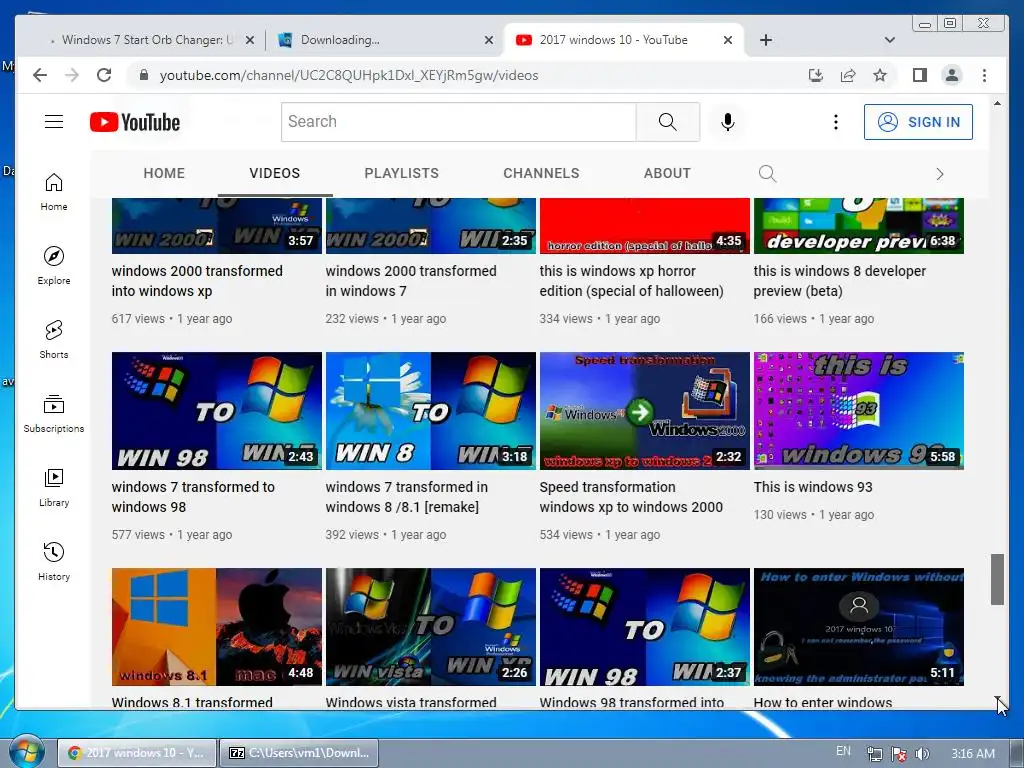The width and height of the screenshot is (1024, 768).
Task: Click the search magnifier button
Action: (x=667, y=122)
